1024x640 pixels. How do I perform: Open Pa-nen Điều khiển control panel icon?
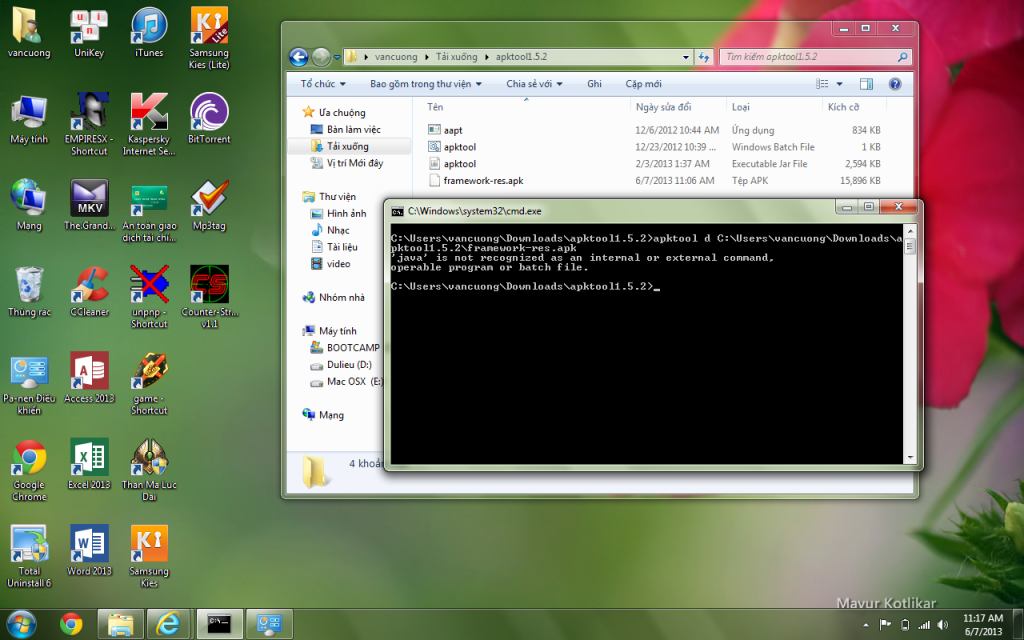[29, 383]
